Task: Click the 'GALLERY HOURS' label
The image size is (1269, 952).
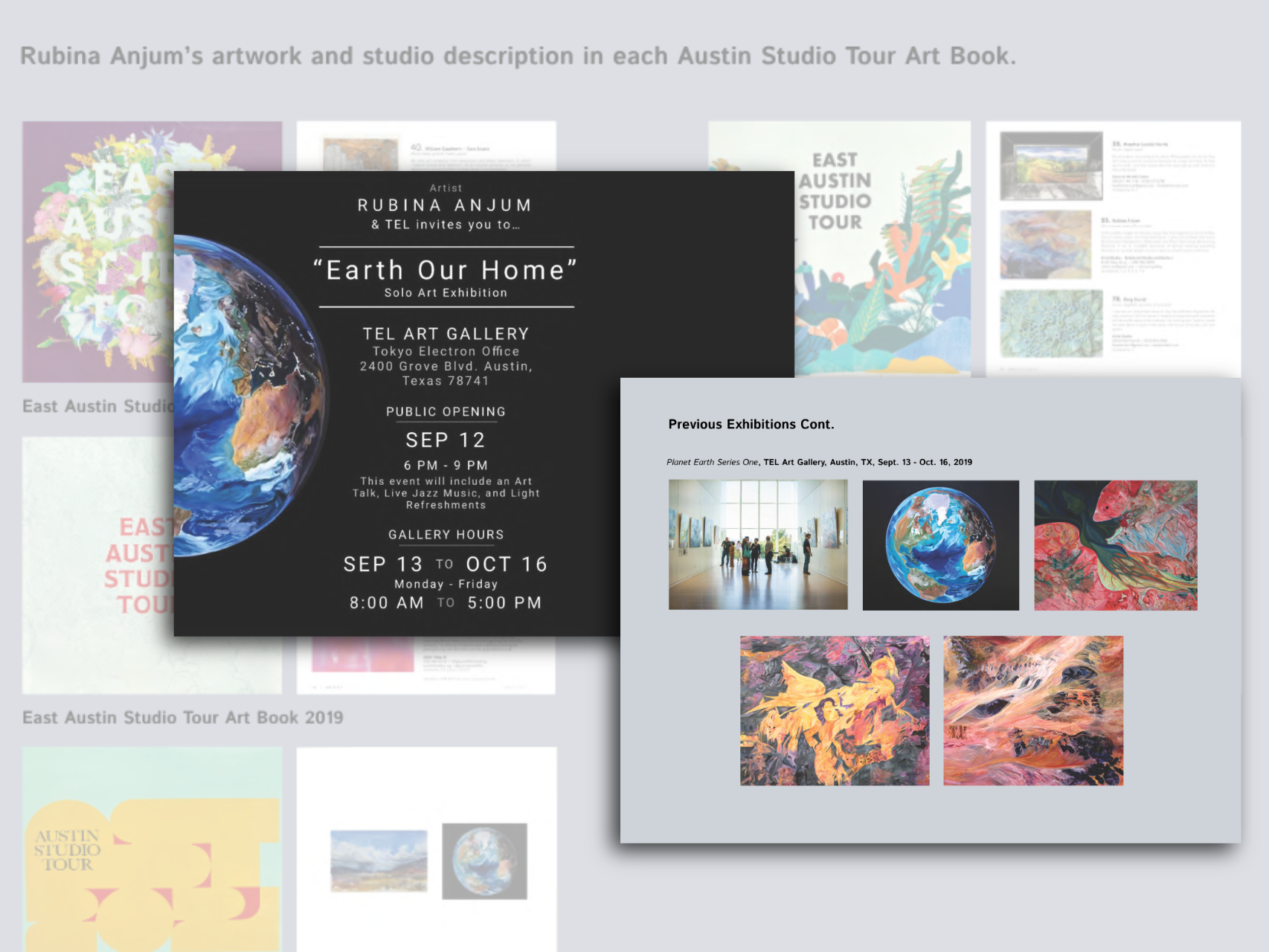Action: pos(446,535)
